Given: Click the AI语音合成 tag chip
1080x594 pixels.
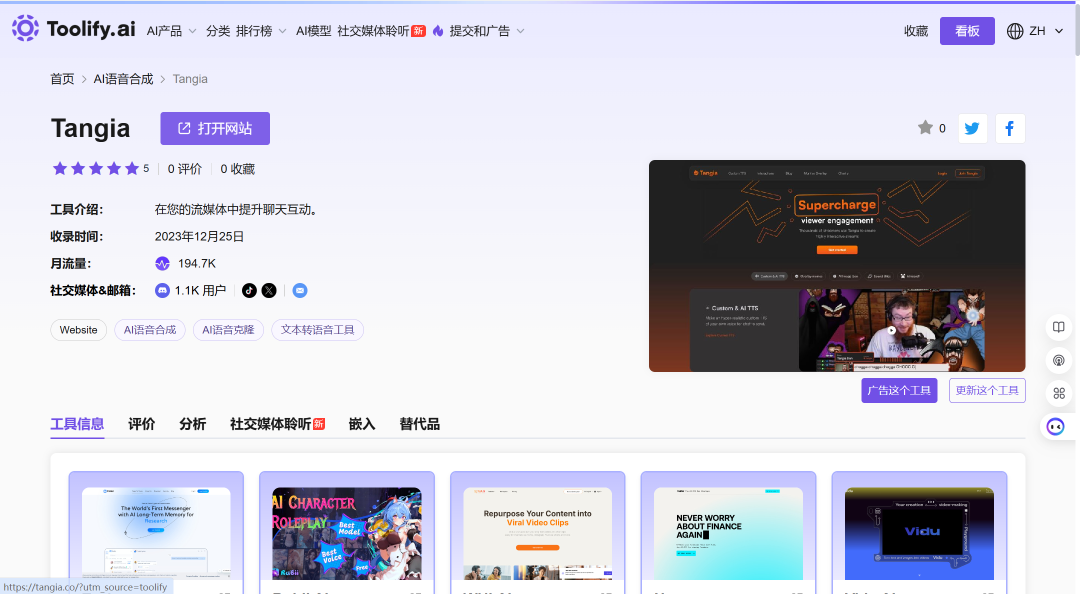Looking at the screenshot, I should (149, 330).
